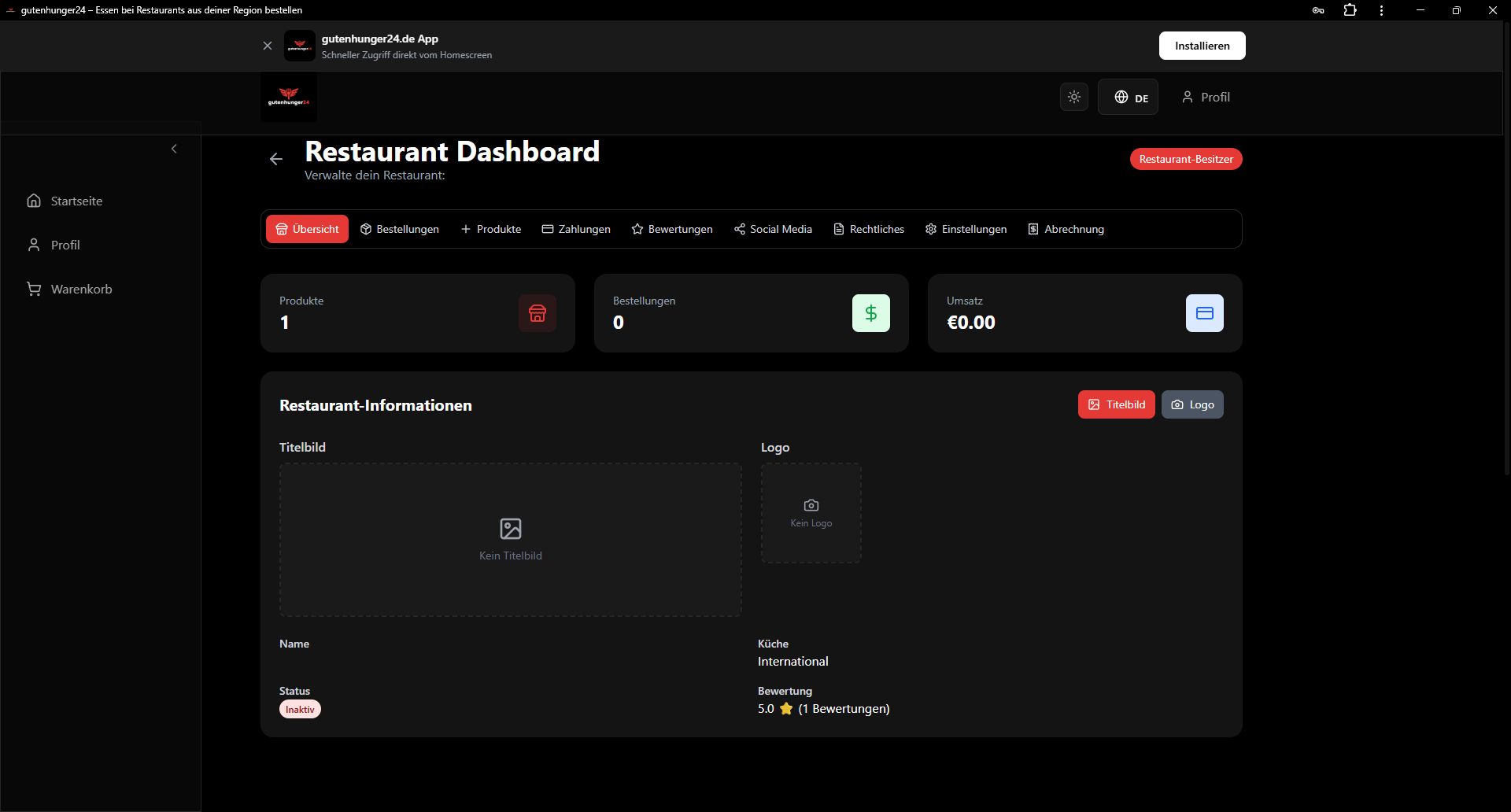
Task: Open the Profil icon in the sidebar
Action: (34, 245)
